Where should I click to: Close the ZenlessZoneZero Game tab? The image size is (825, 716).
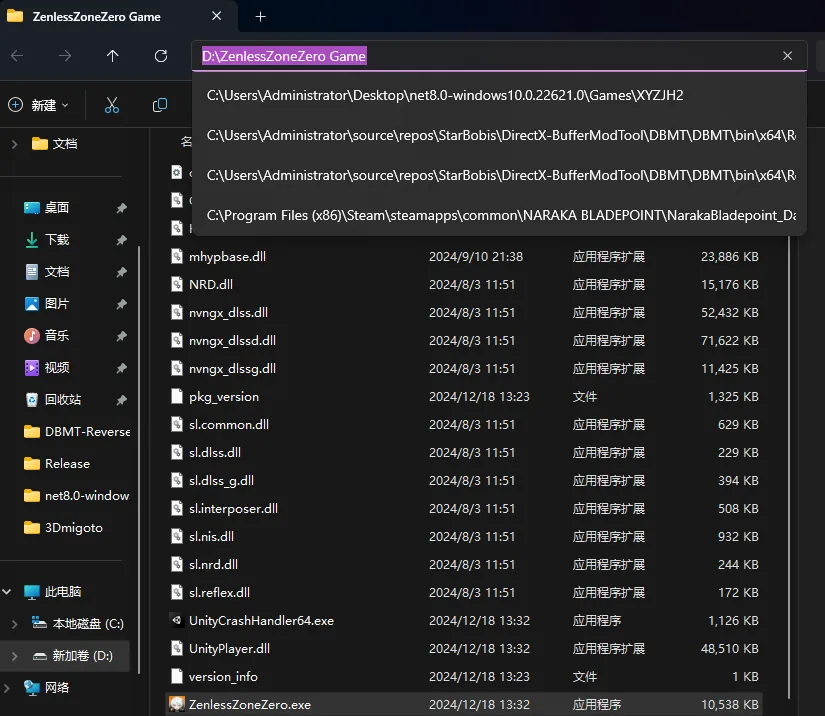(x=216, y=16)
